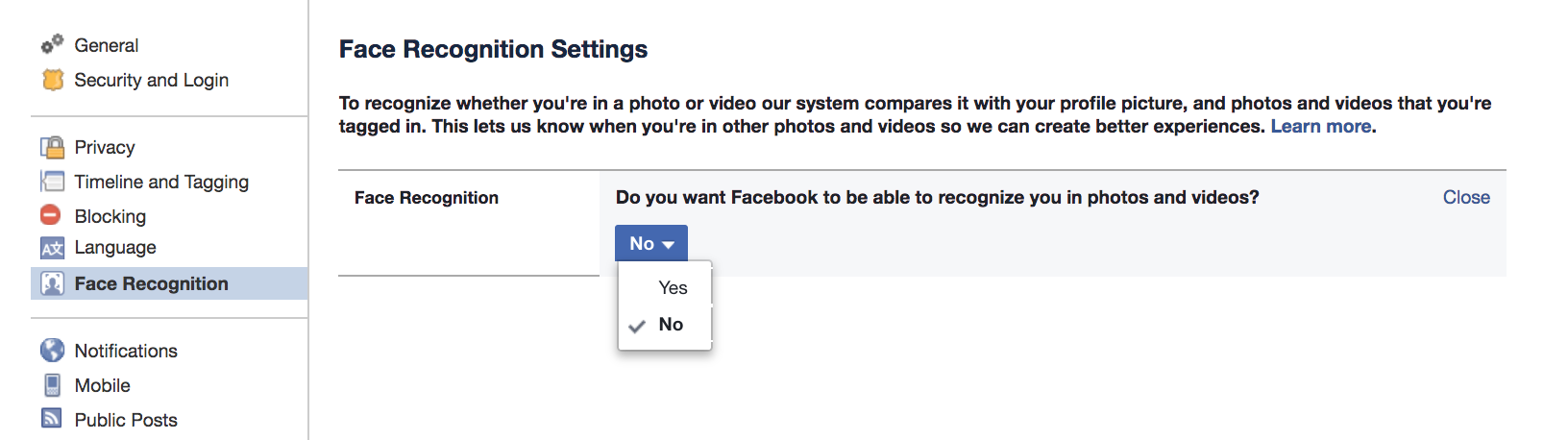1568x440 pixels.
Task: Click the Timeline and Tagging icon
Action: [52, 182]
